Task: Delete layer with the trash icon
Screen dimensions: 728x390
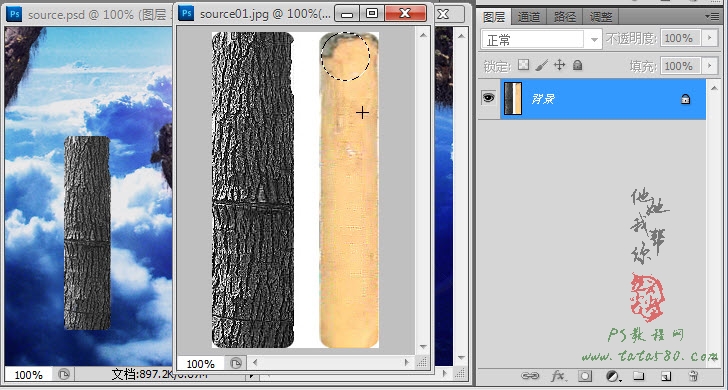Action: tap(693, 375)
